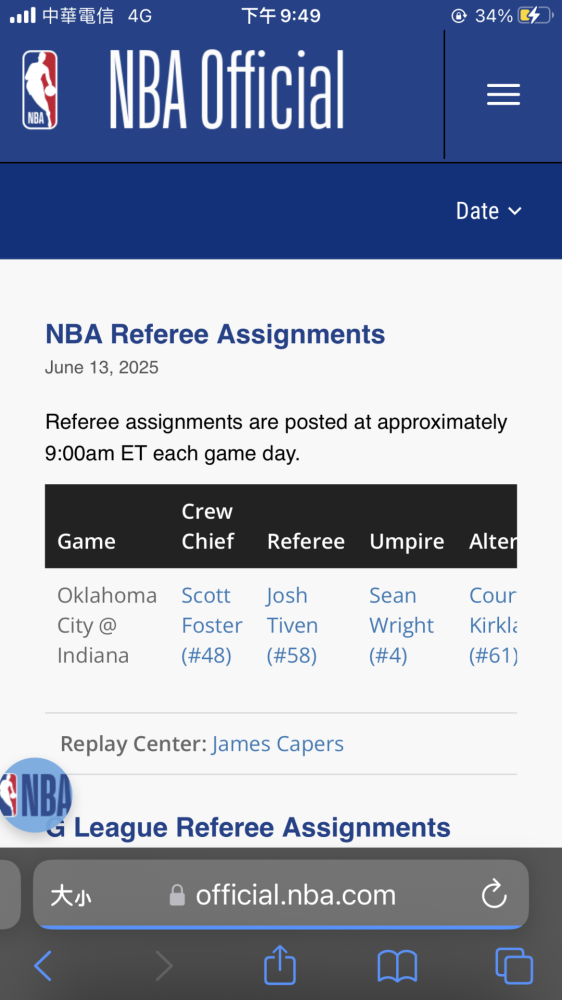Open the text size menu in the address bar
The width and height of the screenshot is (562, 1000).
[x=71, y=896]
